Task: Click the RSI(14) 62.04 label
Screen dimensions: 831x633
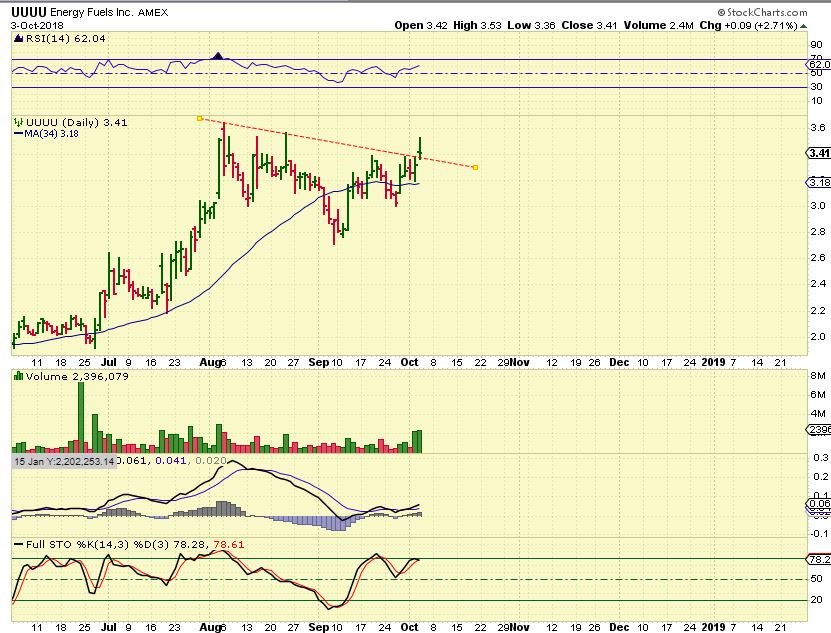Action: click(x=66, y=39)
